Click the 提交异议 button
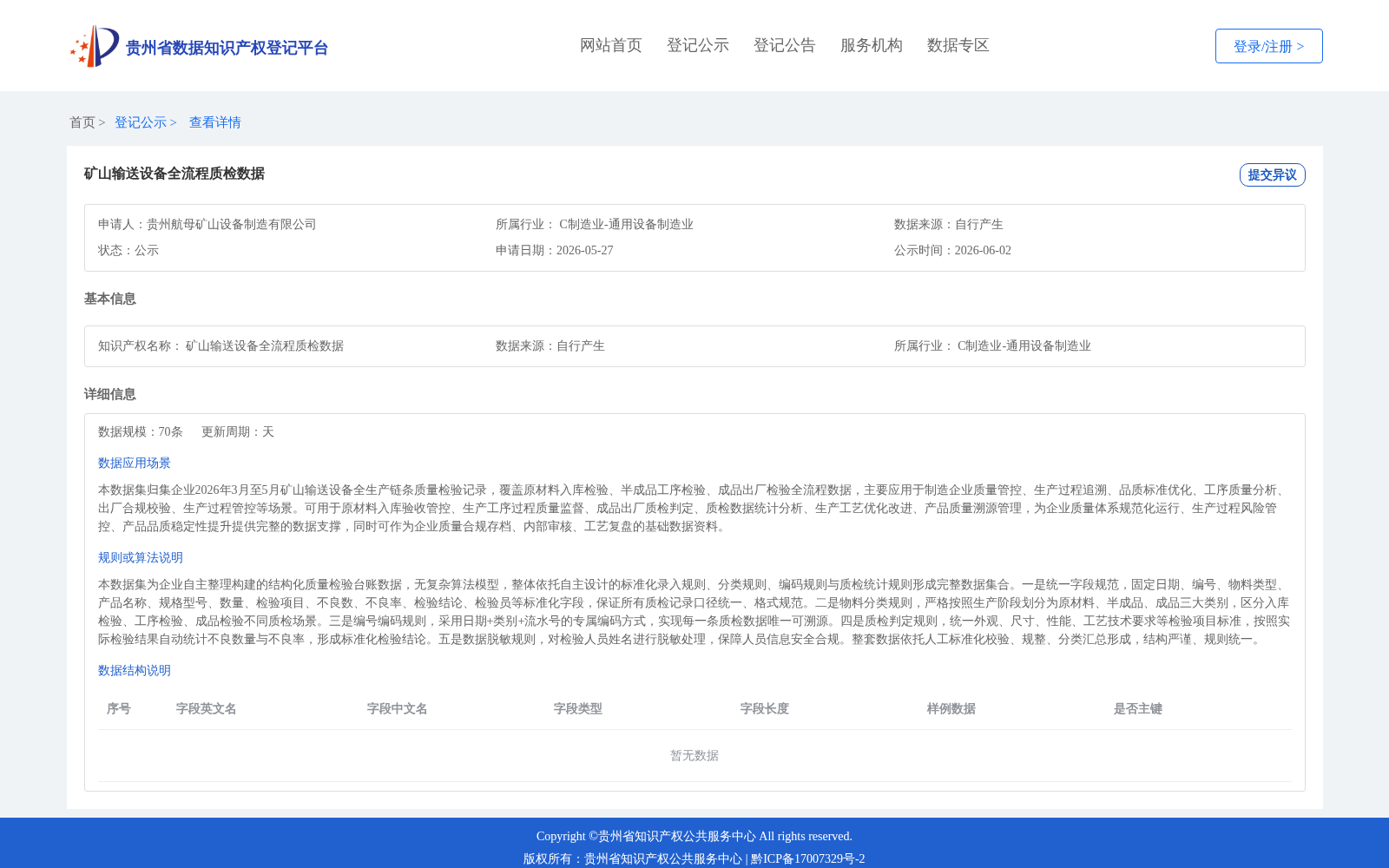Screen dimensions: 1389x868 (x=1273, y=174)
